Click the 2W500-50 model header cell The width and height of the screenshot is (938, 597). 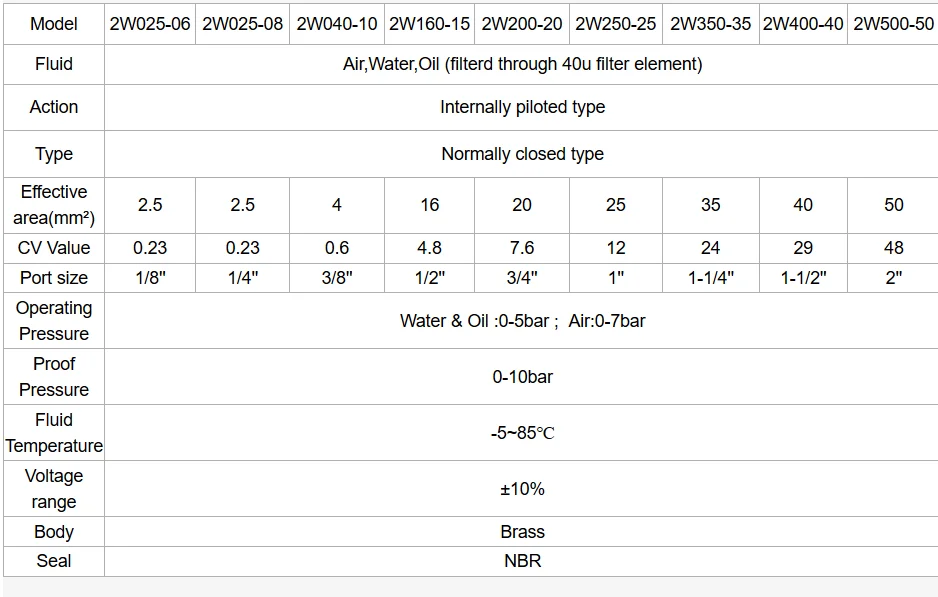click(893, 23)
